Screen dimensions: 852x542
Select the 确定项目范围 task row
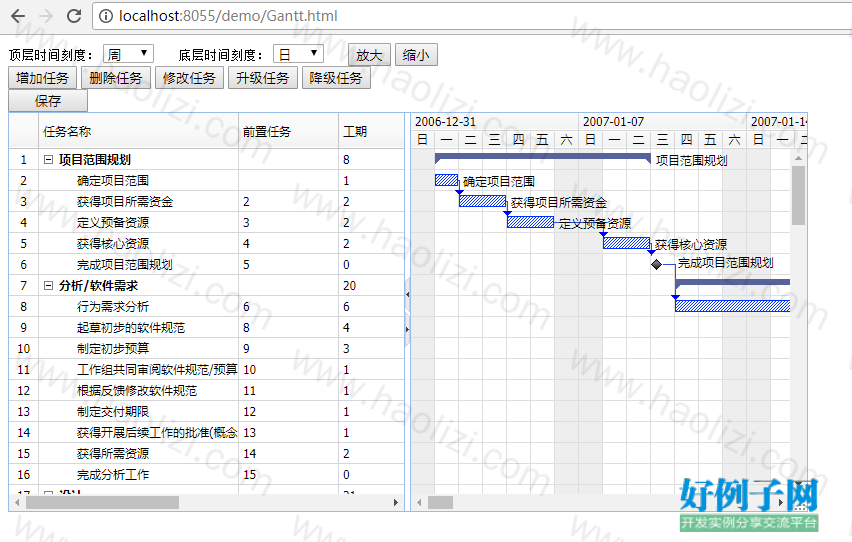206,180
